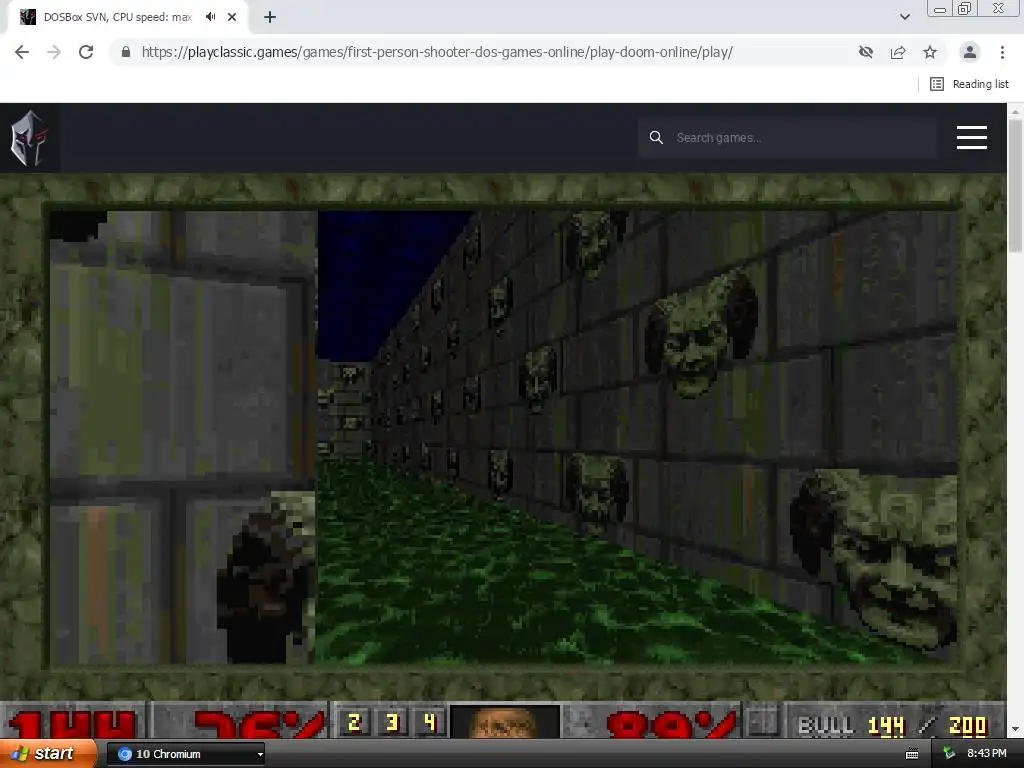1024x768 pixels.
Task: Click the 10 Chromium taskbar group
Action: [x=185, y=754]
